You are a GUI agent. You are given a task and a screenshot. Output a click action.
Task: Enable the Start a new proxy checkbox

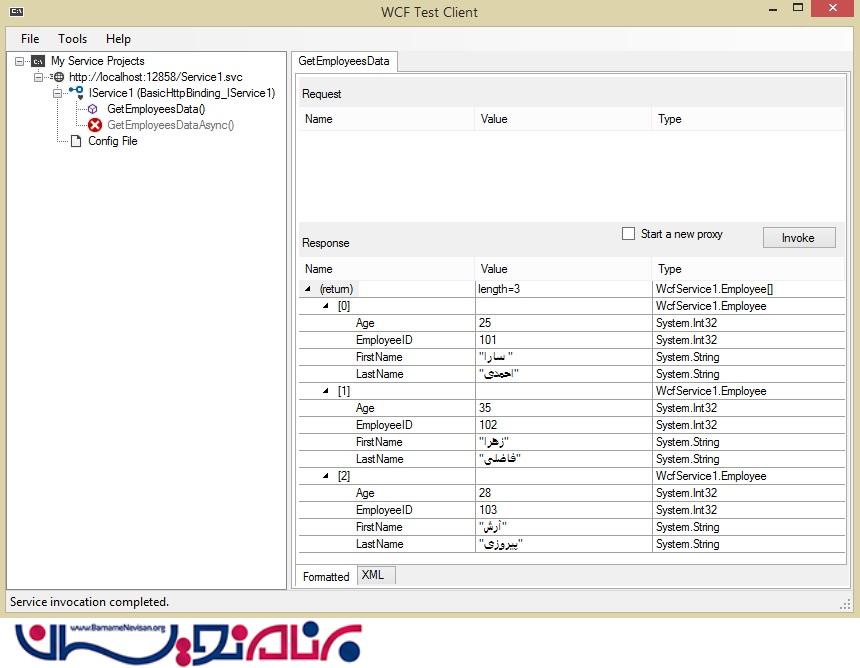(x=628, y=234)
